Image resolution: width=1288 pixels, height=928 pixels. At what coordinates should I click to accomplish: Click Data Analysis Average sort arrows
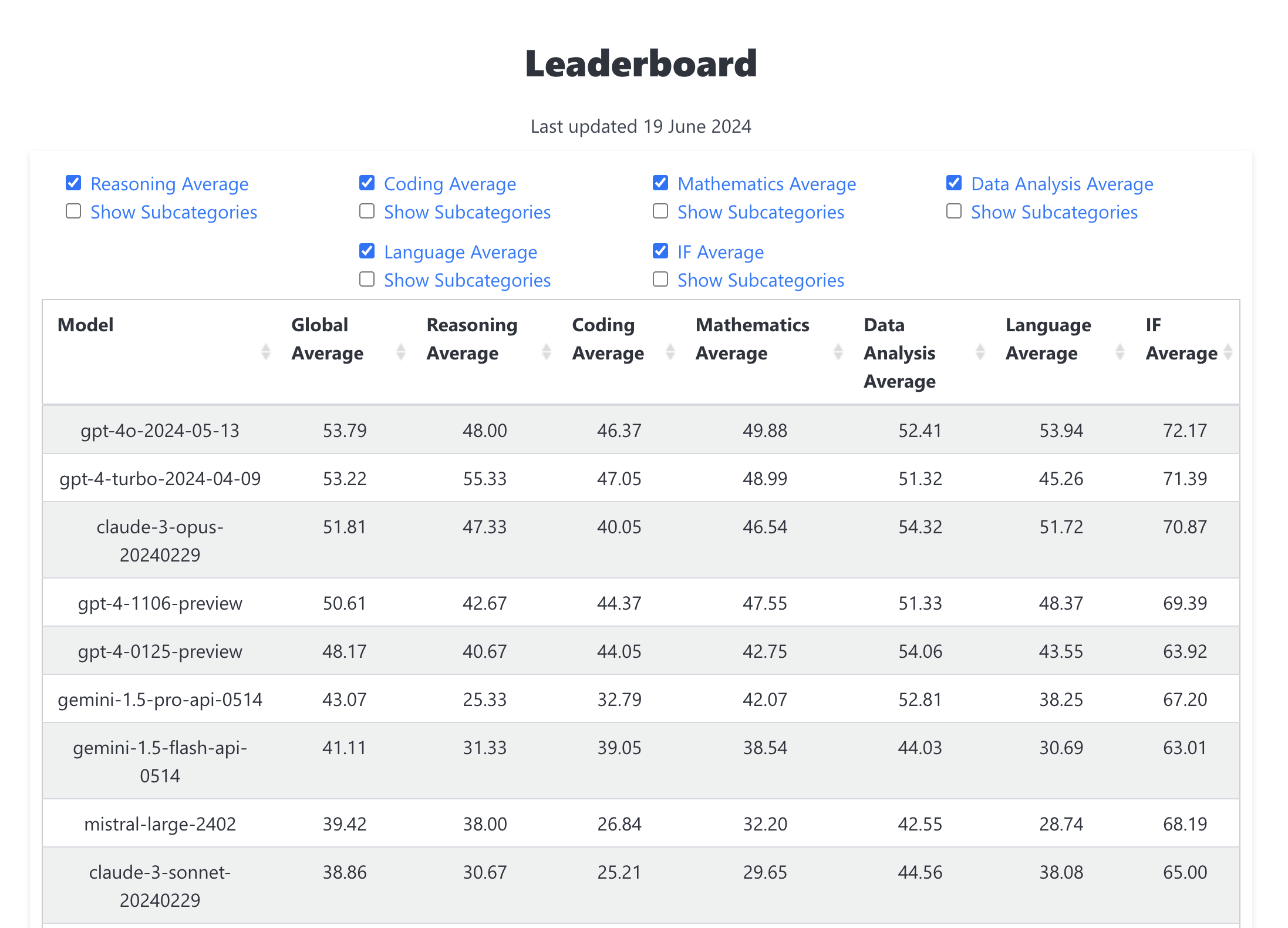[x=980, y=352]
